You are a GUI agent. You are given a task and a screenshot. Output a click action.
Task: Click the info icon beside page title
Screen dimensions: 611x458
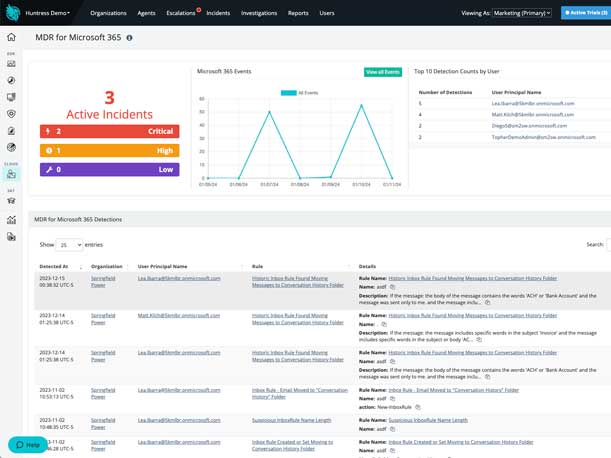pos(129,38)
